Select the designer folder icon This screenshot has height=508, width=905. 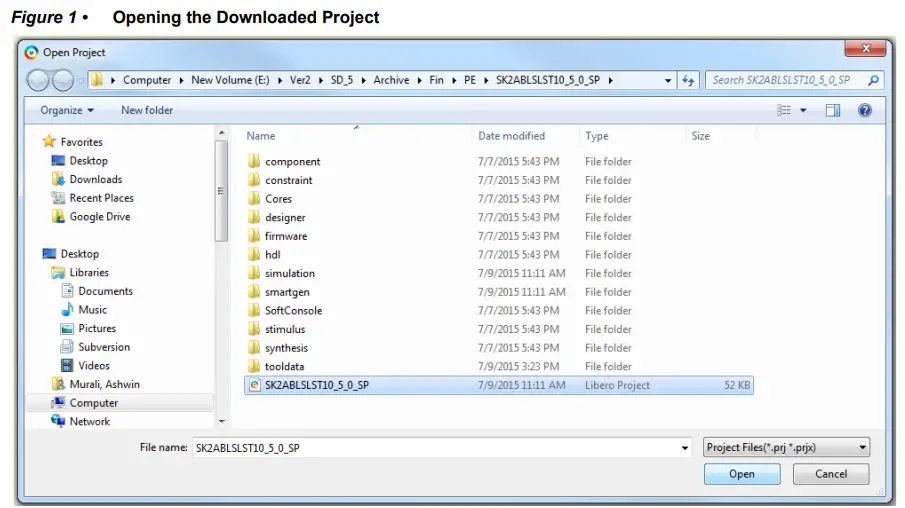coord(254,217)
